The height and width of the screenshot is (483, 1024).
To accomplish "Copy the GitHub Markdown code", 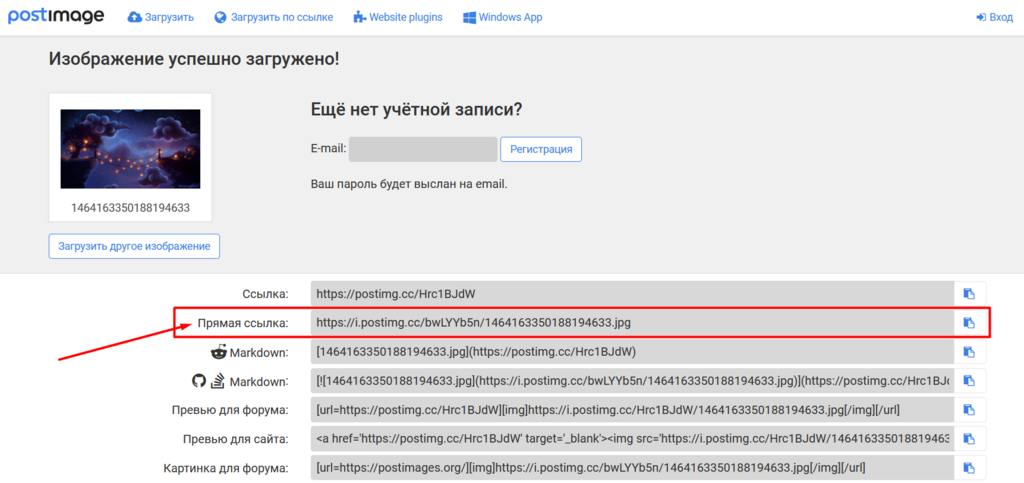I will (x=968, y=381).
